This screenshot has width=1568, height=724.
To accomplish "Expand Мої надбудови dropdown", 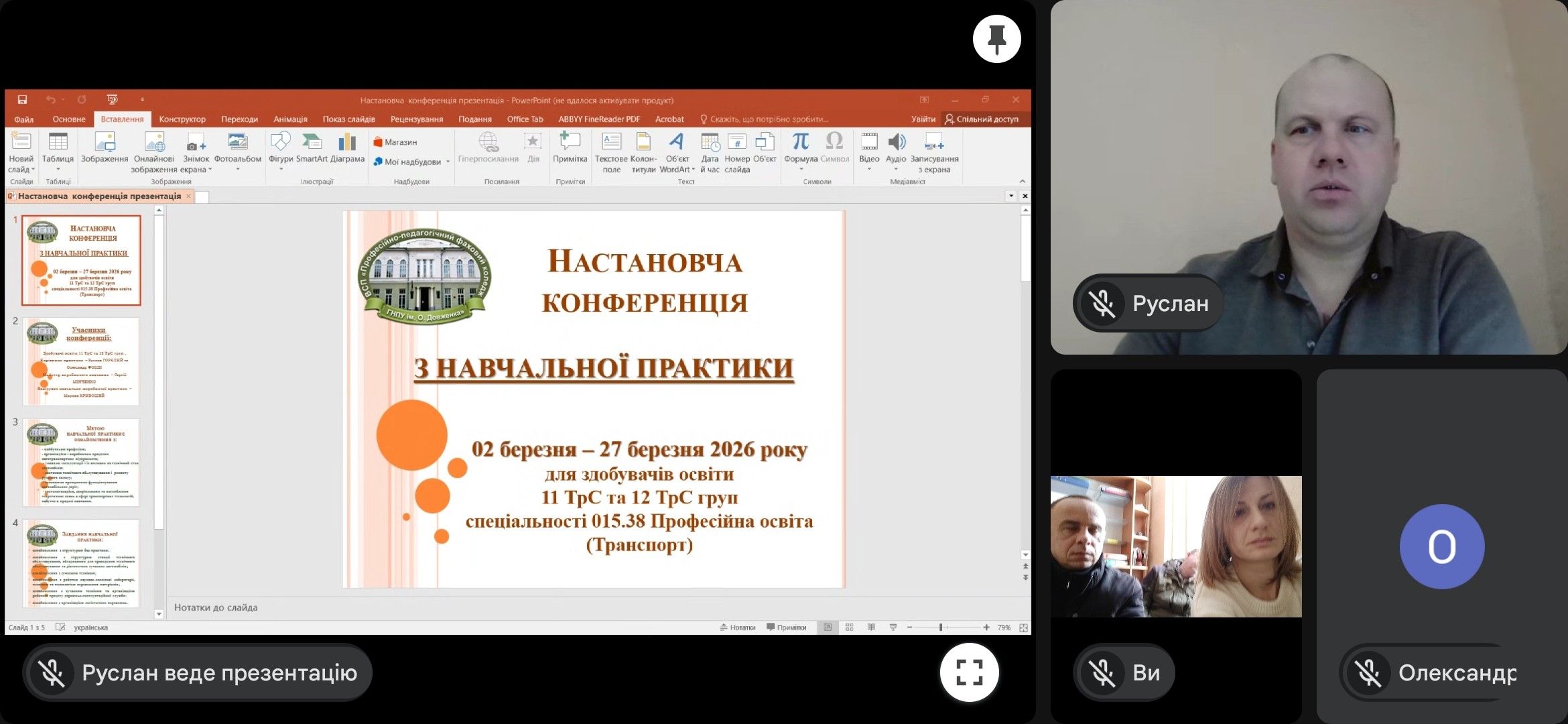I will pos(448,162).
